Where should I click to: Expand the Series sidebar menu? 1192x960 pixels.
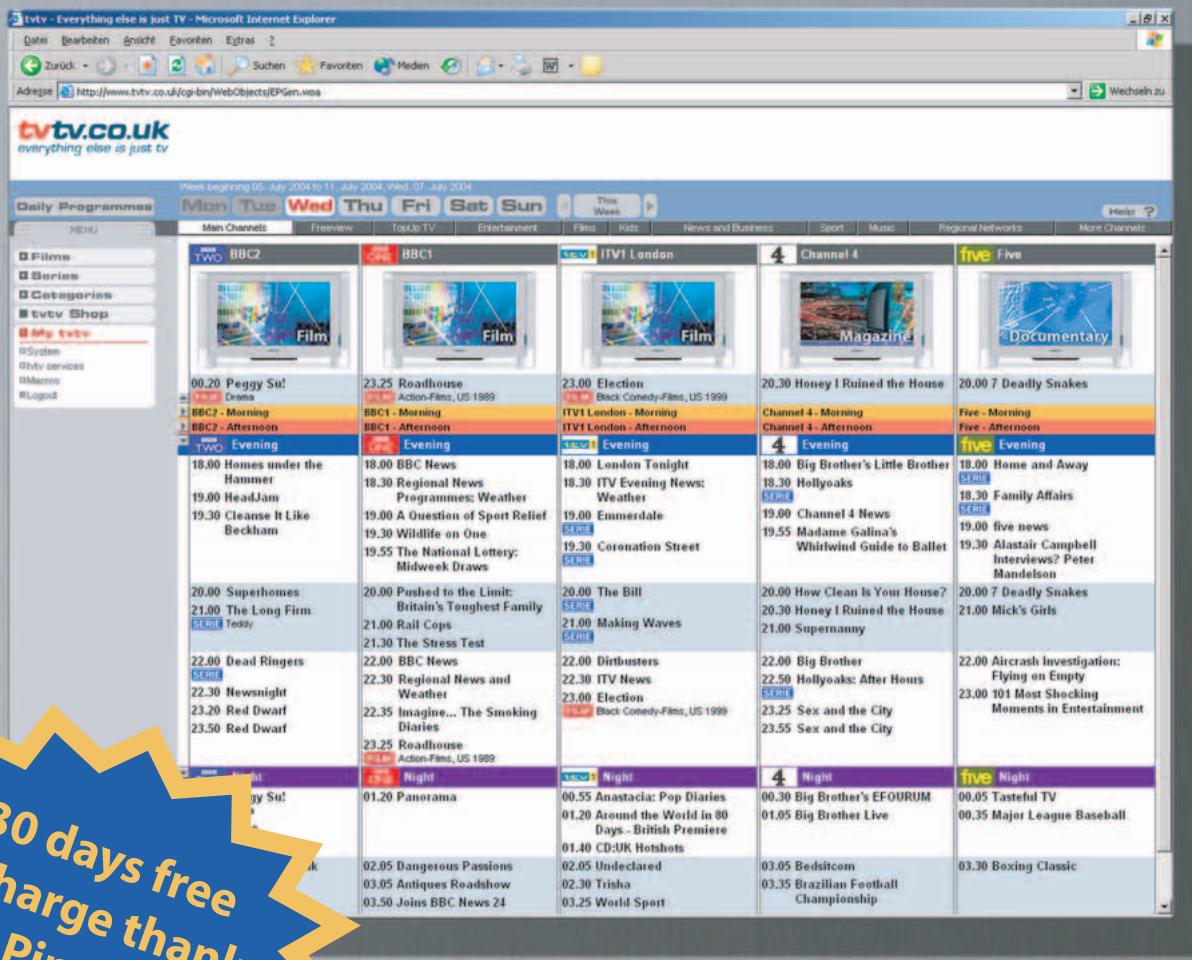coord(84,276)
